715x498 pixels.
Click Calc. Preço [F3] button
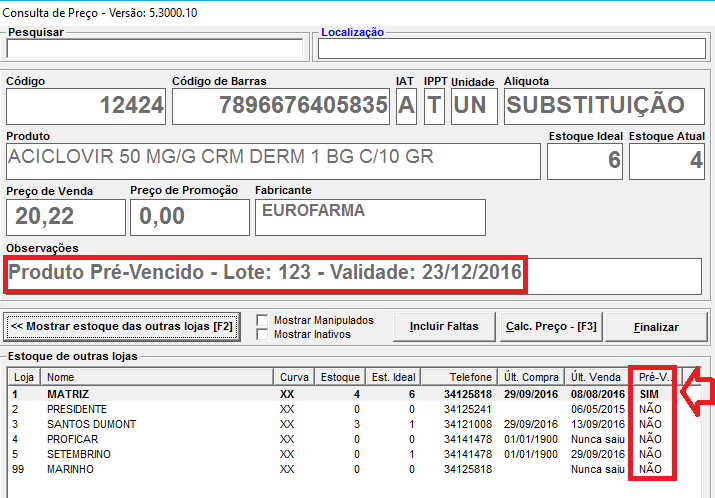(551, 326)
